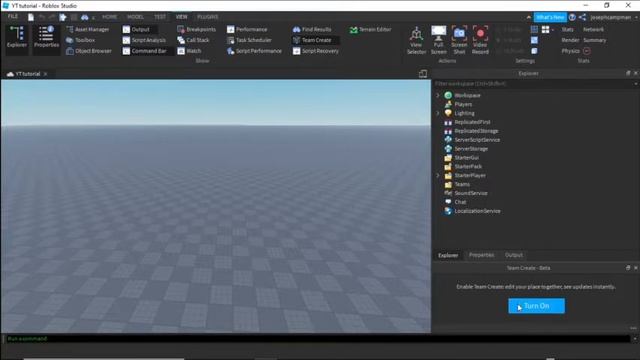
Task: Open the Call Stack window
Action: pos(193,40)
